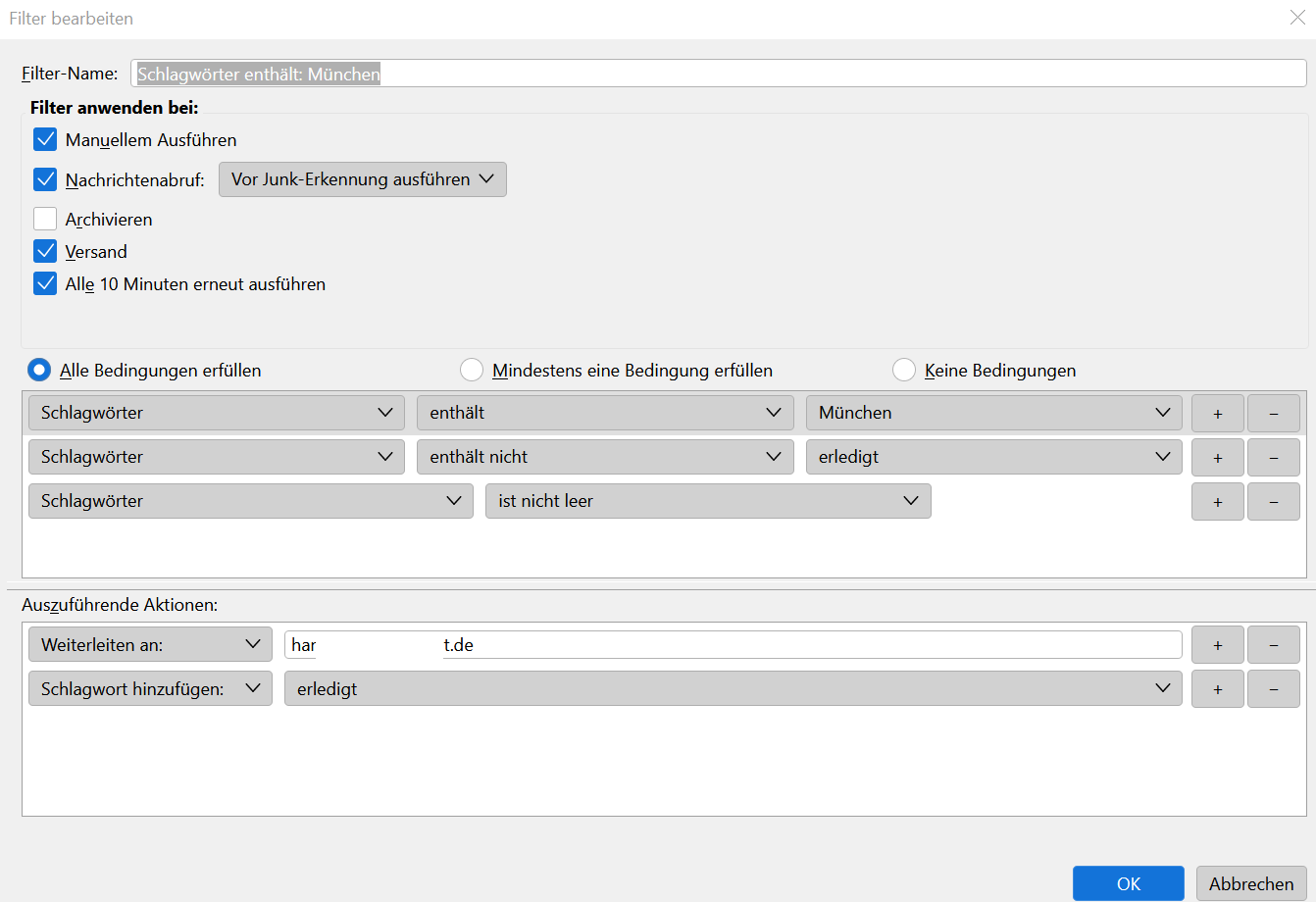Remove the Schlagwort hinzufügen action row
This screenshot has height=902, width=1316.
1273,689
